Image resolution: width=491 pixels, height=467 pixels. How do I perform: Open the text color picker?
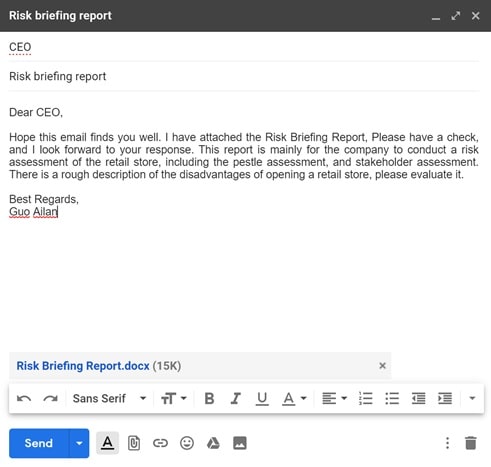click(x=294, y=398)
